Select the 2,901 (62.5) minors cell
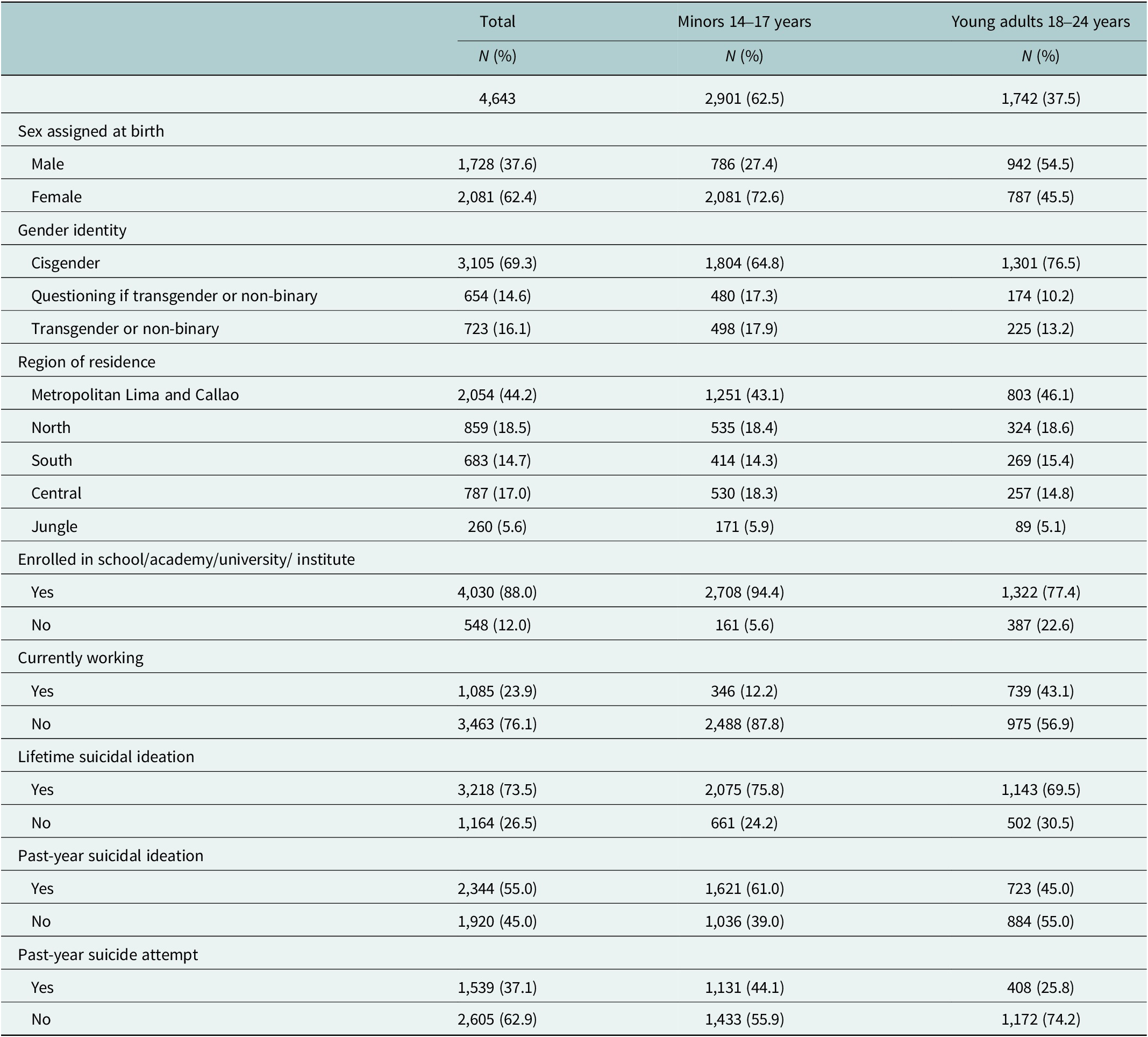 point(744,98)
